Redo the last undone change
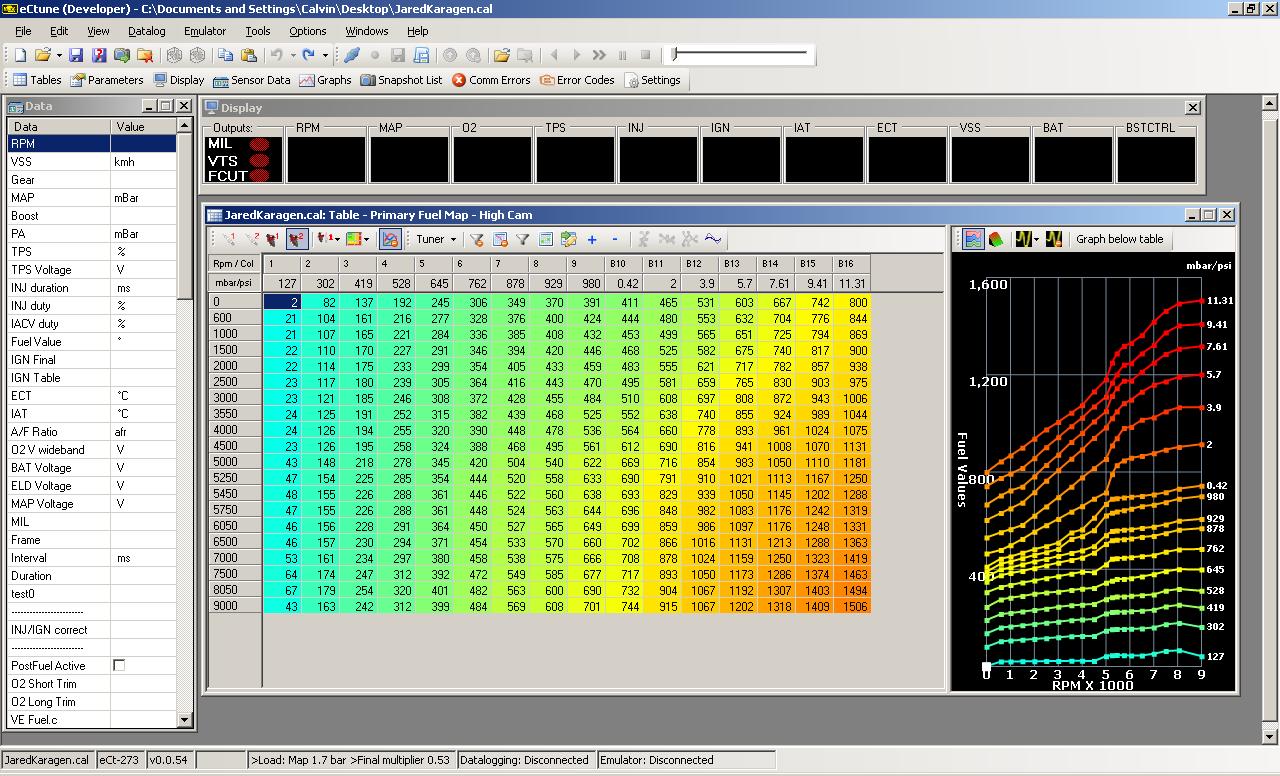The image size is (1280, 776). [308, 55]
